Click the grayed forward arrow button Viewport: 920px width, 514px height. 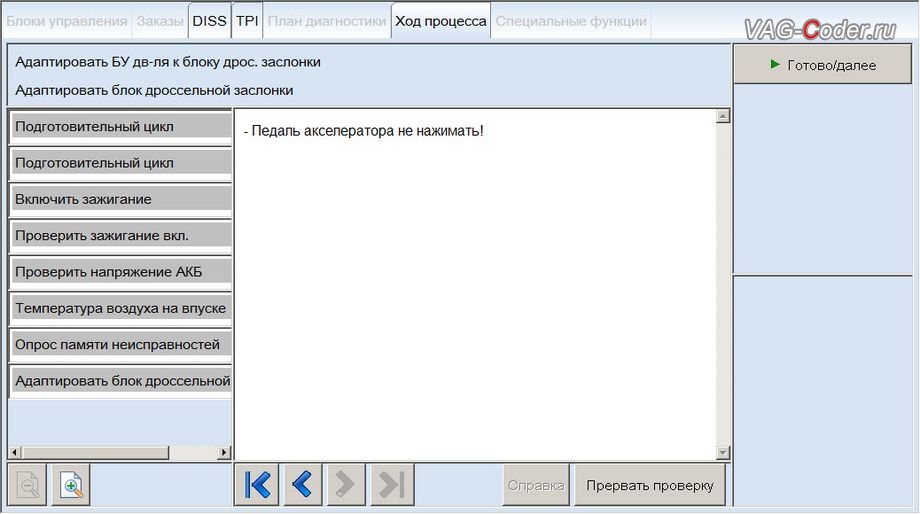click(345, 485)
